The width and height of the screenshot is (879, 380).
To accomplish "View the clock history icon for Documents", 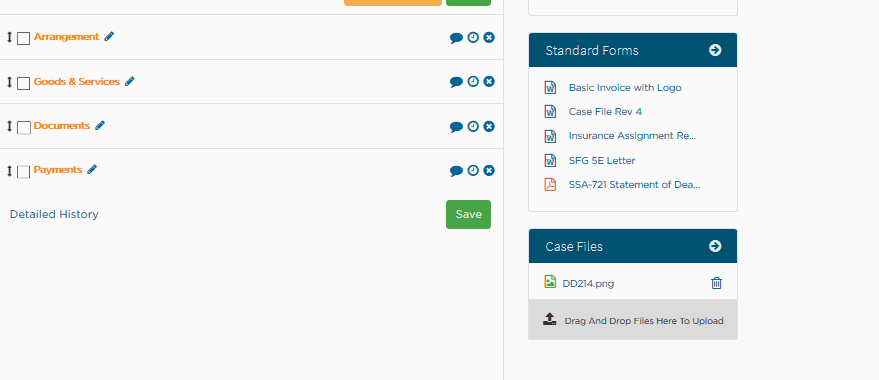I will [473, 127].
